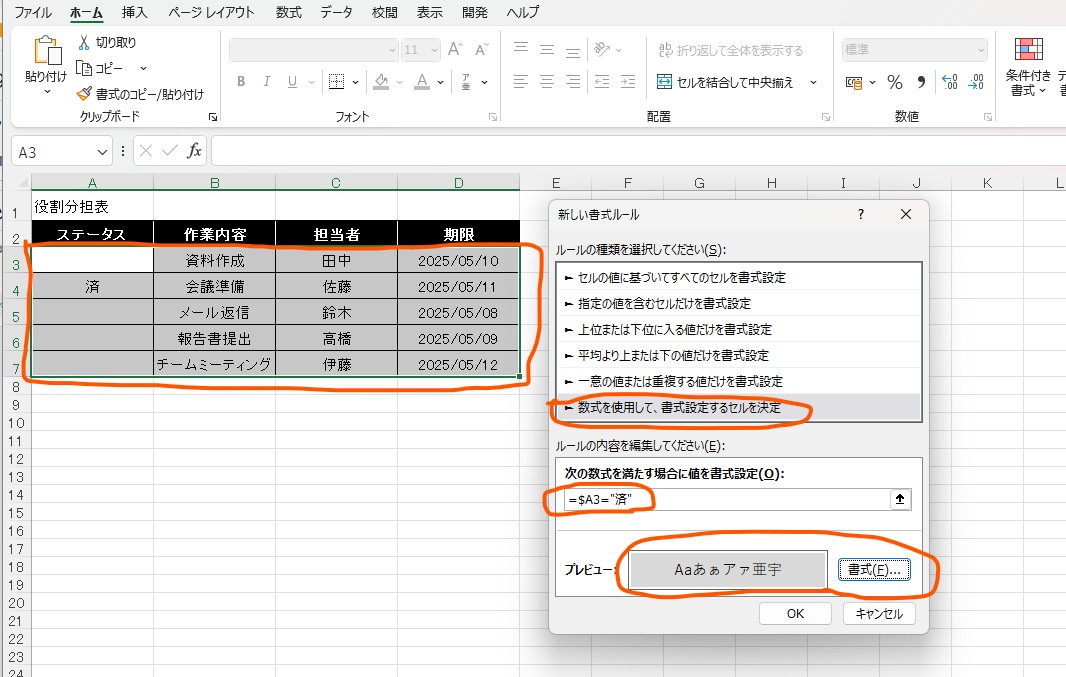Image resolution: width=1066 pixels, height=677 pixels.
Task: Select the Format Painter brush icon
Action: click(x=85, y=94)
